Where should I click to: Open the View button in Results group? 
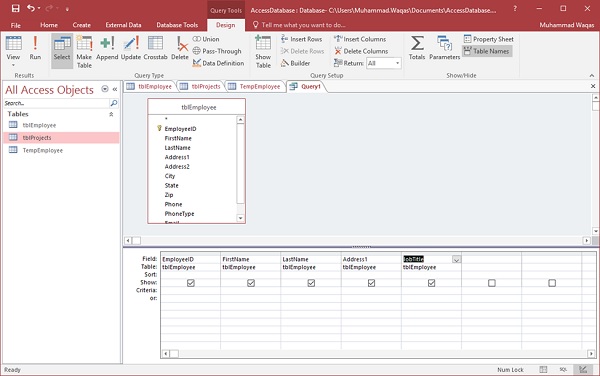13,51
